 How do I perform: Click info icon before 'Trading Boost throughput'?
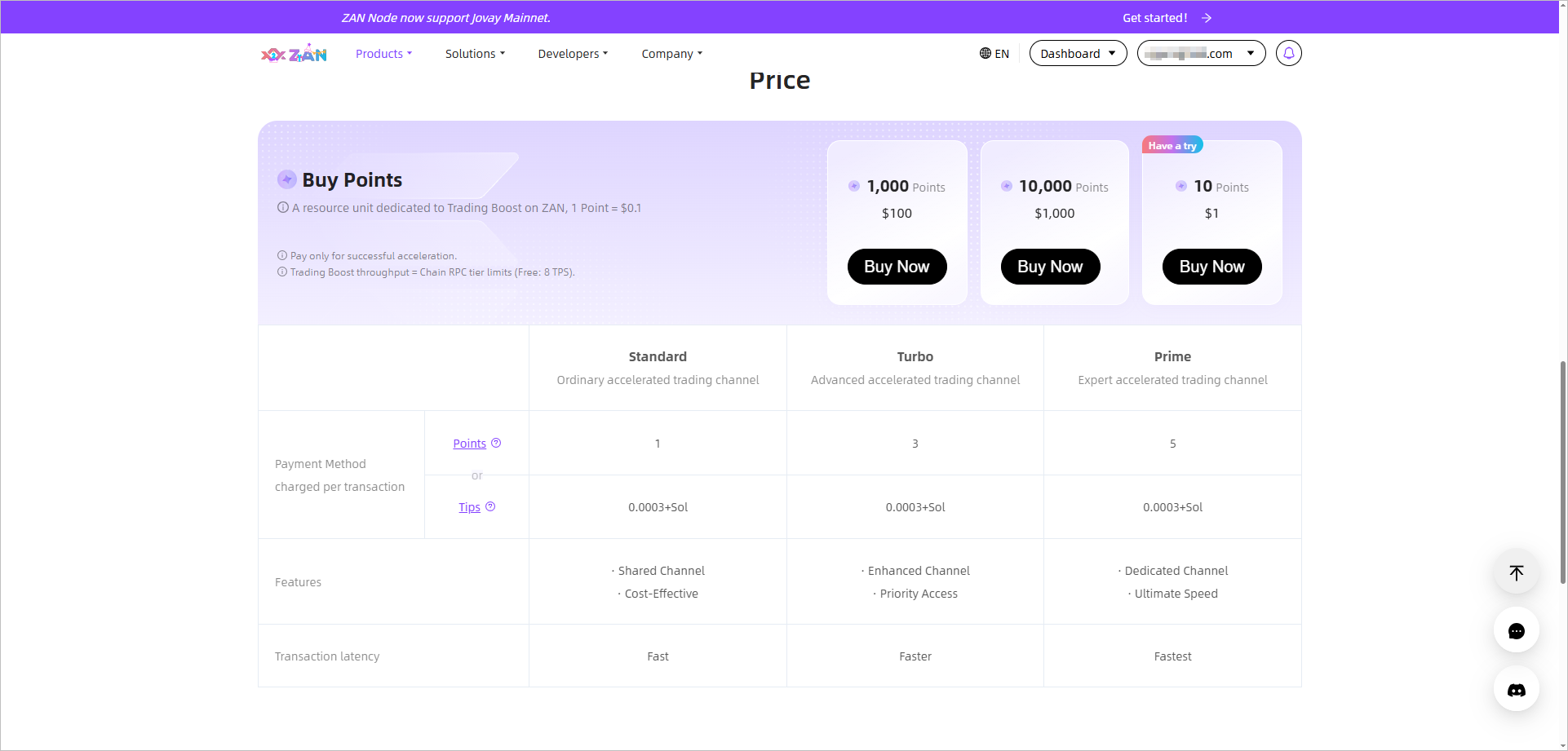[x=281, y=272]
